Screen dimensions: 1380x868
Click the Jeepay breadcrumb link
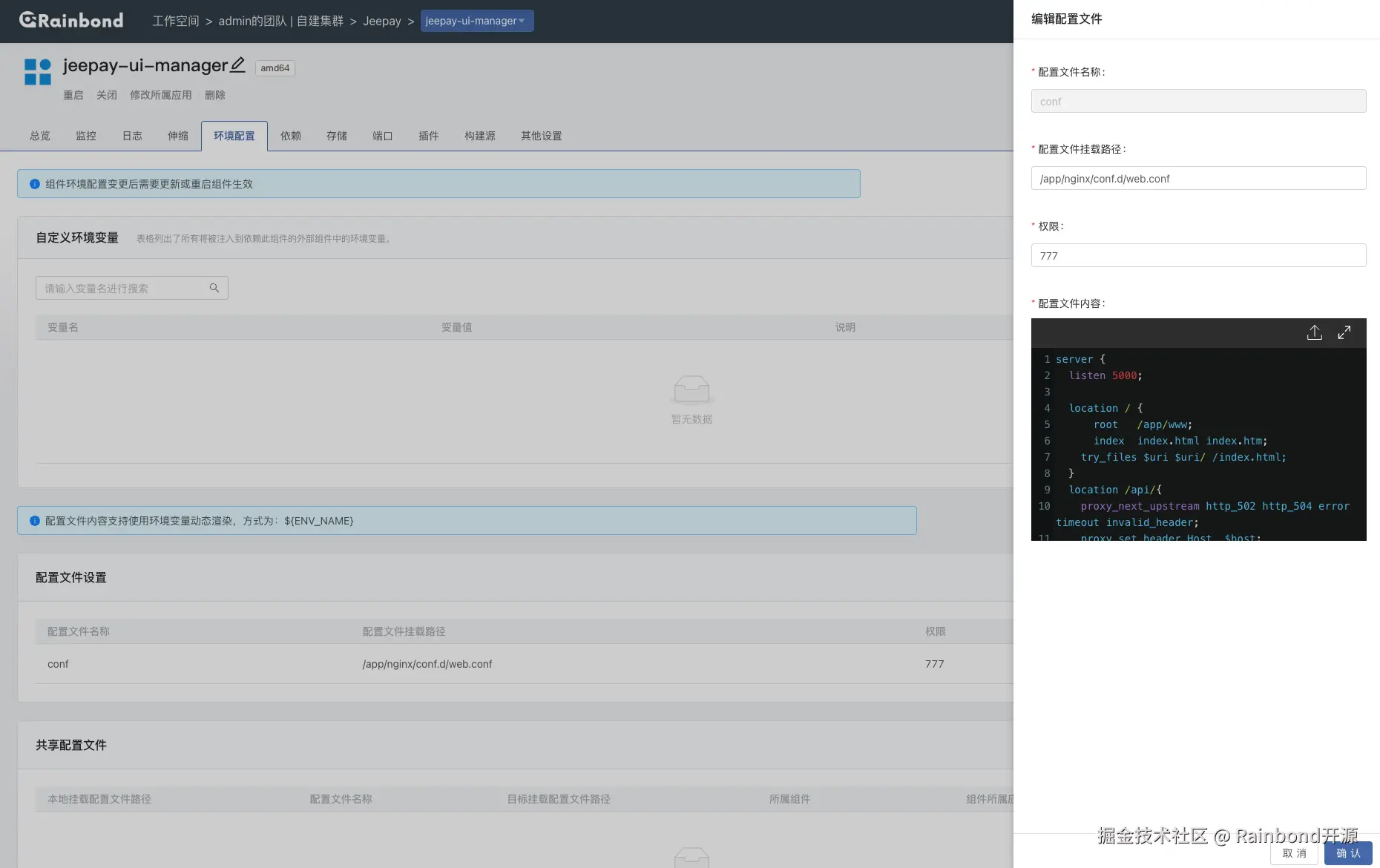(x=382, y=21)
